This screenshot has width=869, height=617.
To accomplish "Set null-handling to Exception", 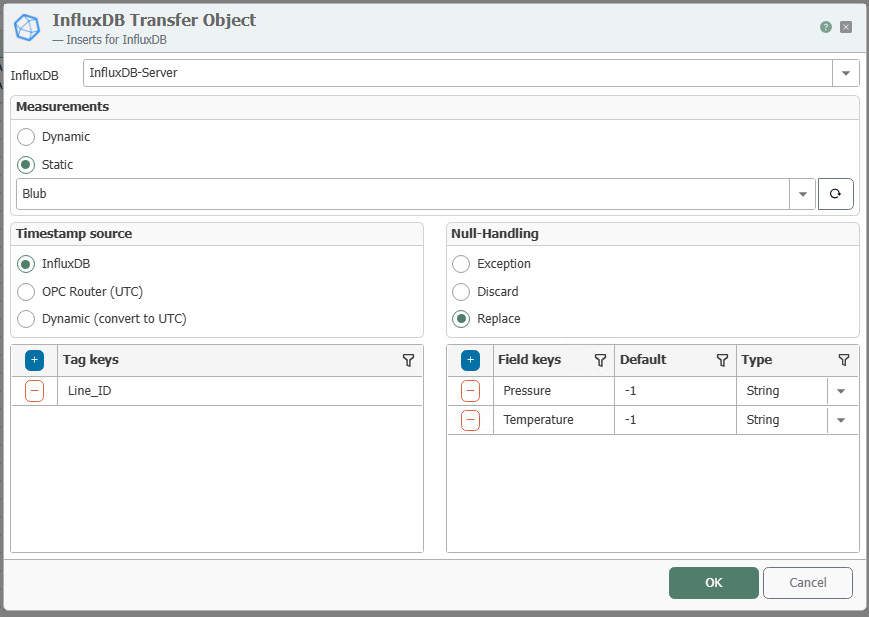I will pos(461,264).
